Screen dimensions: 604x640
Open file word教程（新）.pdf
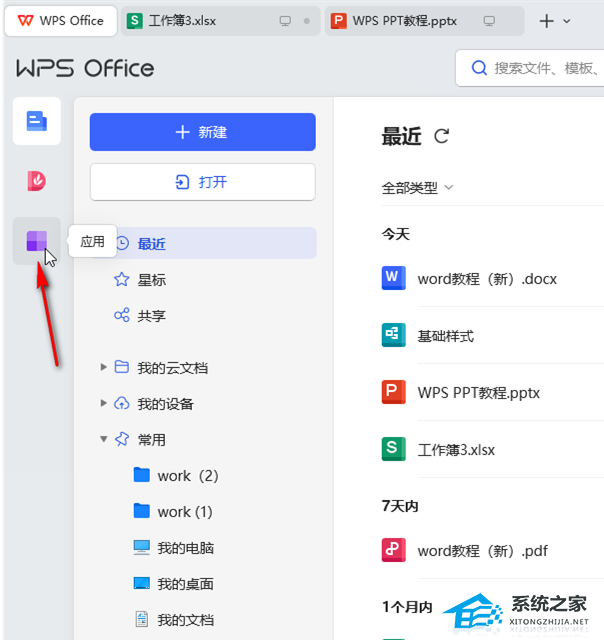[x=483, y=551]
